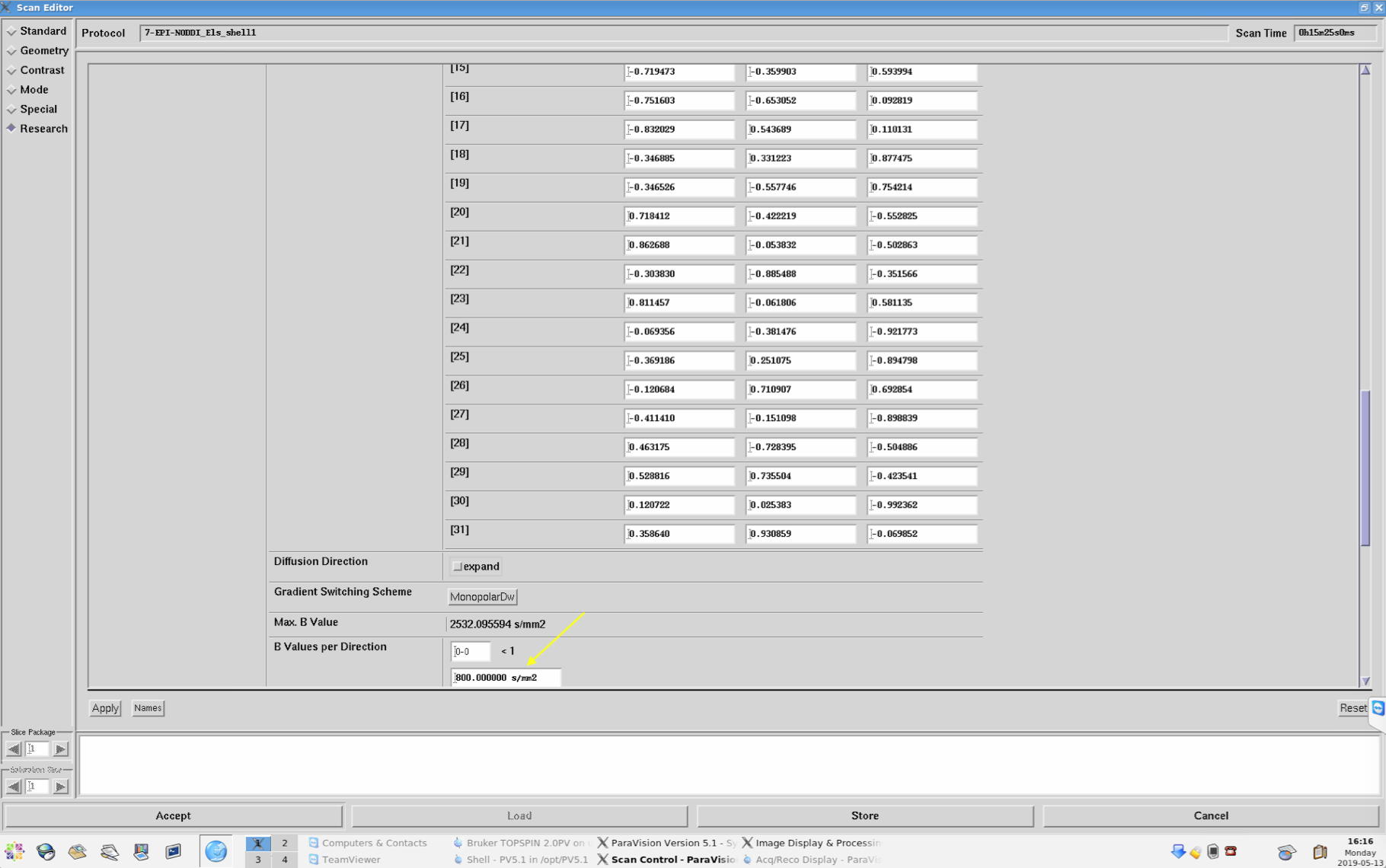
Task: Select the Standard parameter class
Action: click(x=37, y=31)
